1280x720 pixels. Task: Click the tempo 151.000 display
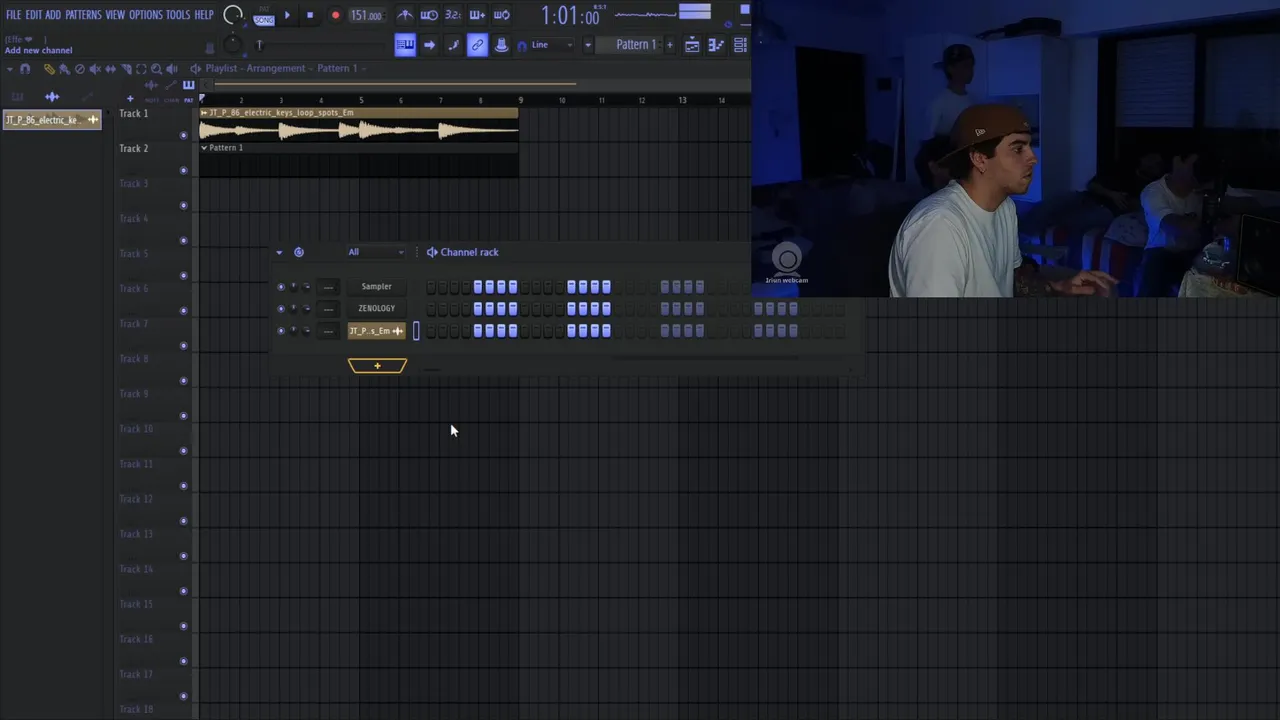click(x=366, y=16)
